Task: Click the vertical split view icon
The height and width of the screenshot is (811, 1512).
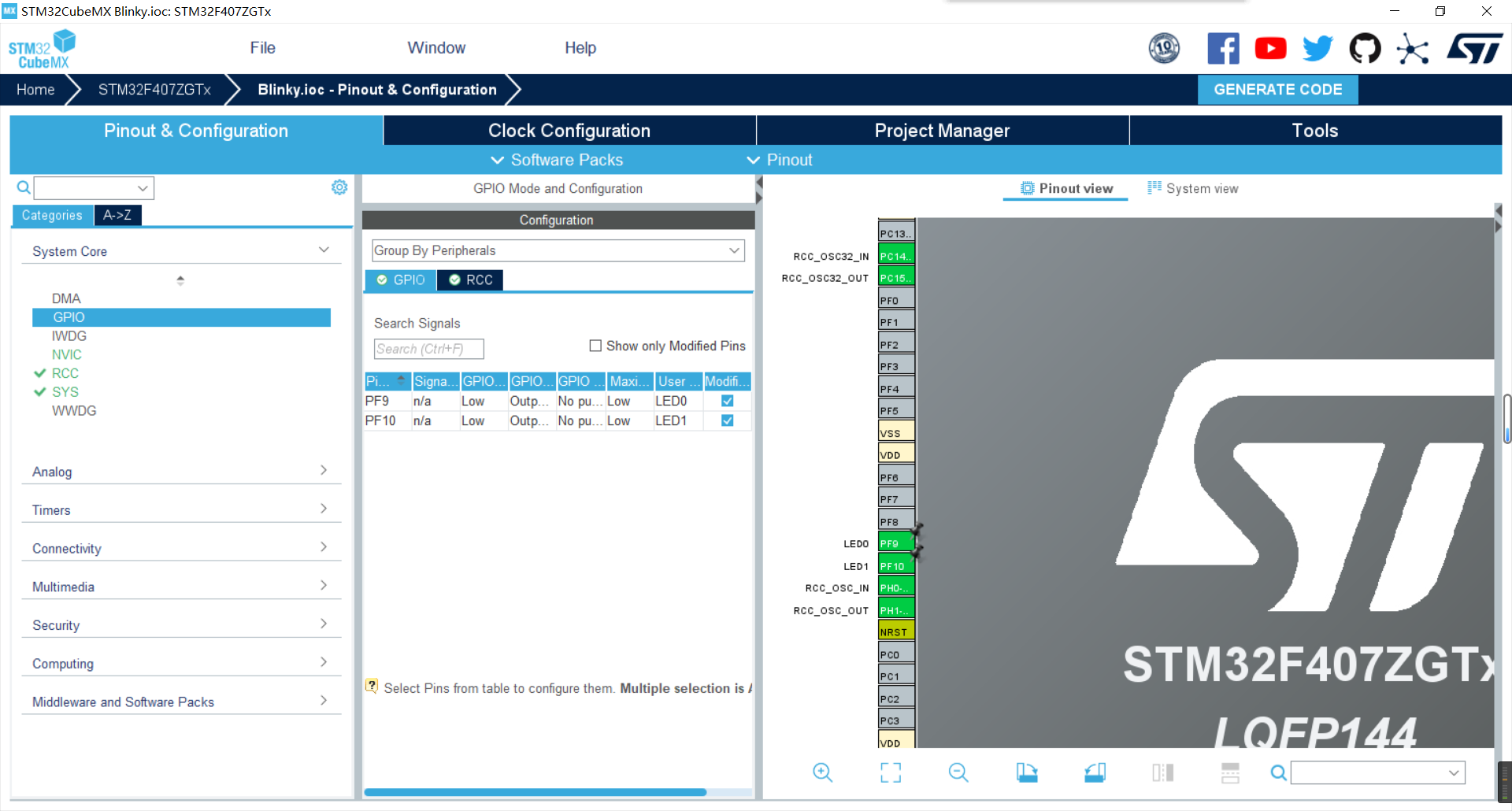Action: pos(1162,772)
